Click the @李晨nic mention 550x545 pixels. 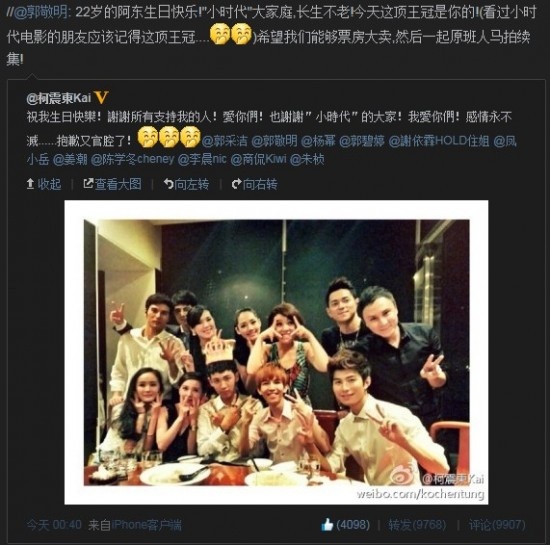pyautogui.click(x=202, y=160)
